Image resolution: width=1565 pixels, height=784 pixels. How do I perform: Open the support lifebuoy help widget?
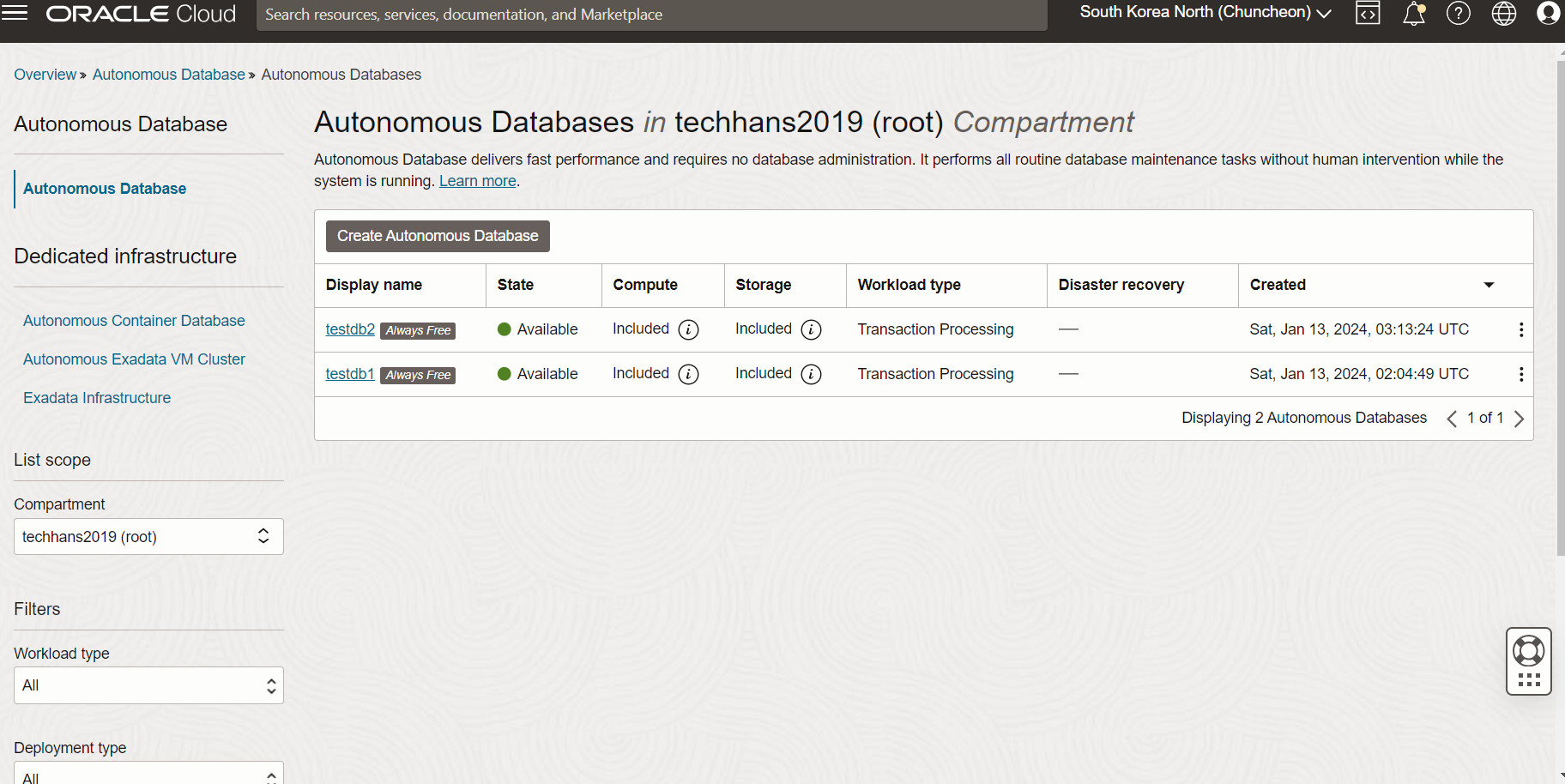(x=1529, y=660)
